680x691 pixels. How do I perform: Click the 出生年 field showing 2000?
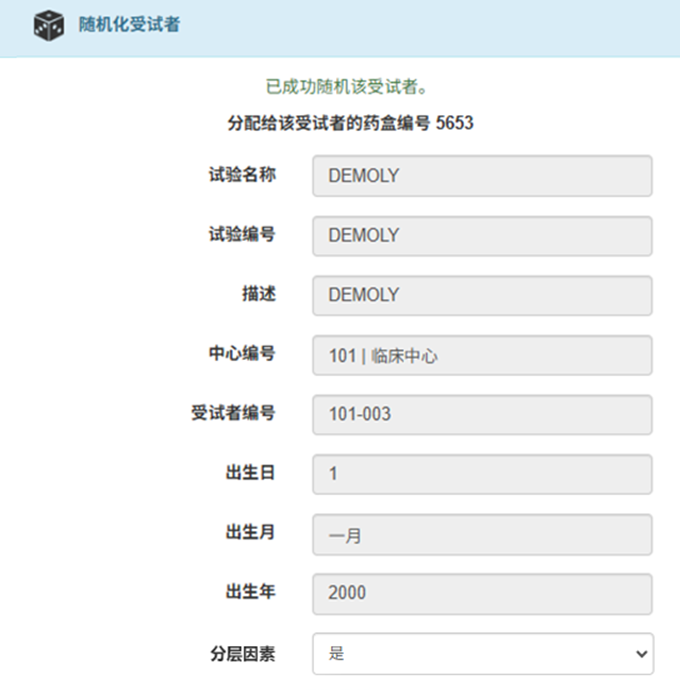click(482, 594)
